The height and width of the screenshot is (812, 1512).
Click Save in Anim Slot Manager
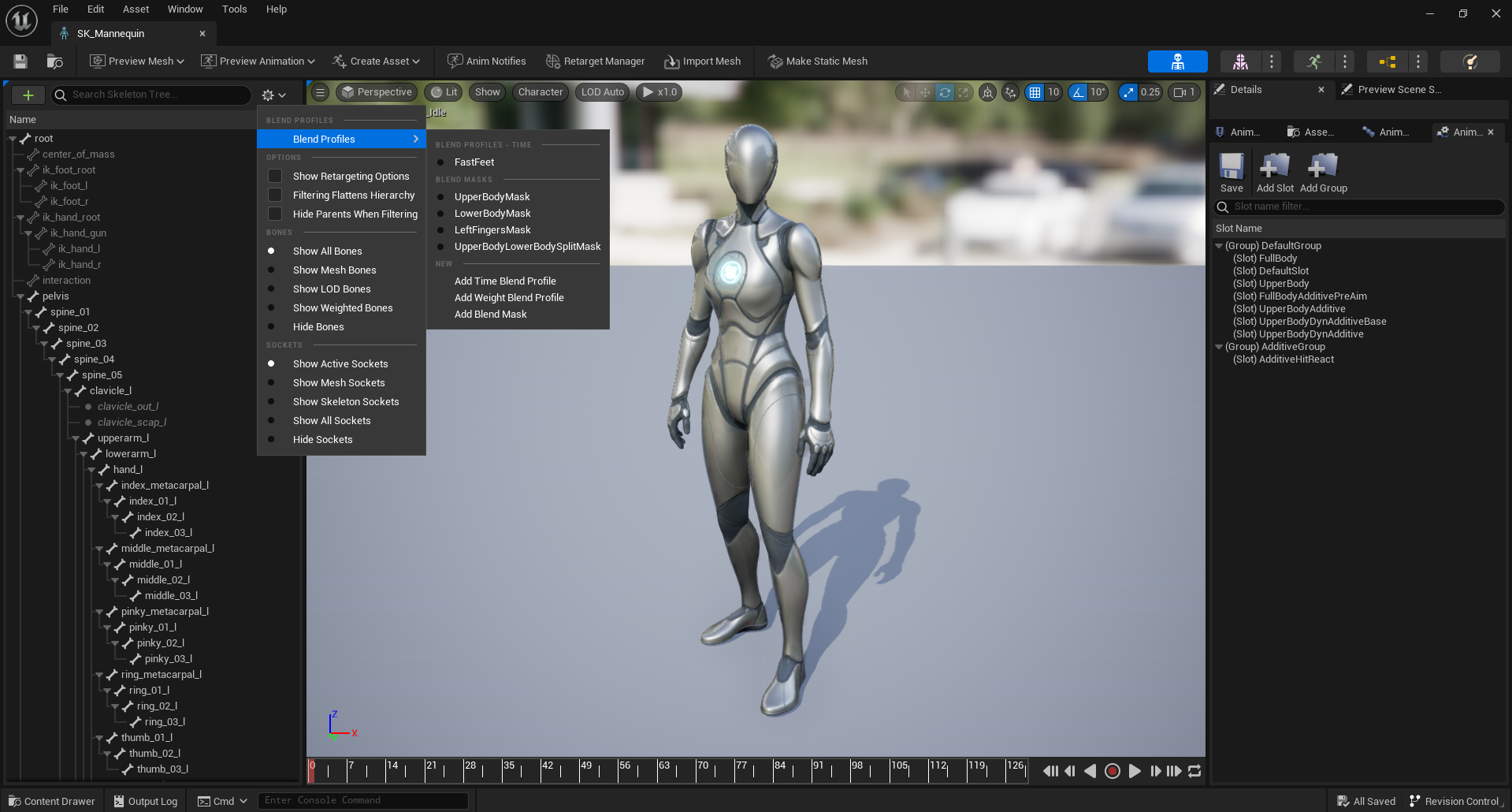point(1232,173)
